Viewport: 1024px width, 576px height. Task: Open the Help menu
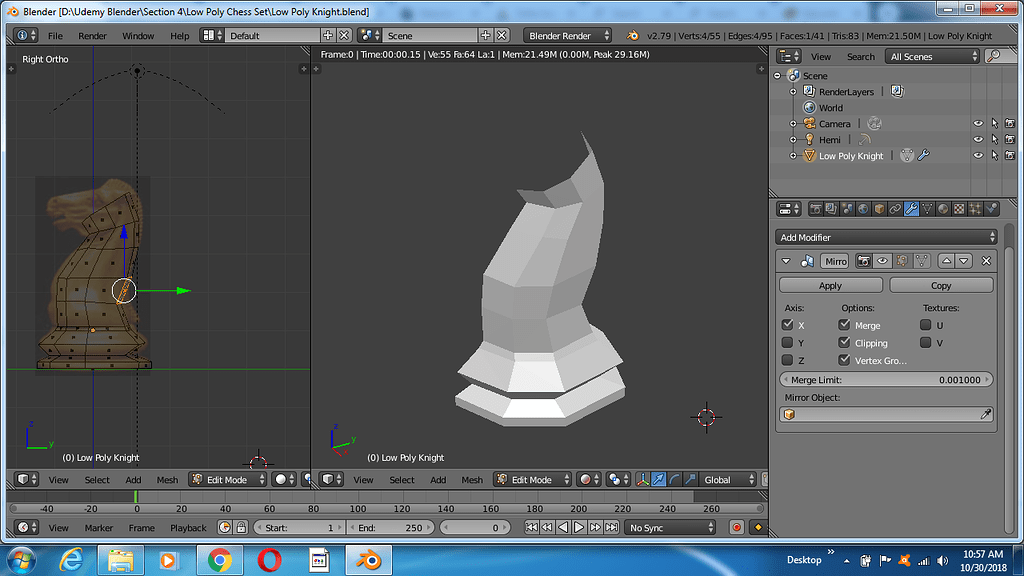[180, 35]
